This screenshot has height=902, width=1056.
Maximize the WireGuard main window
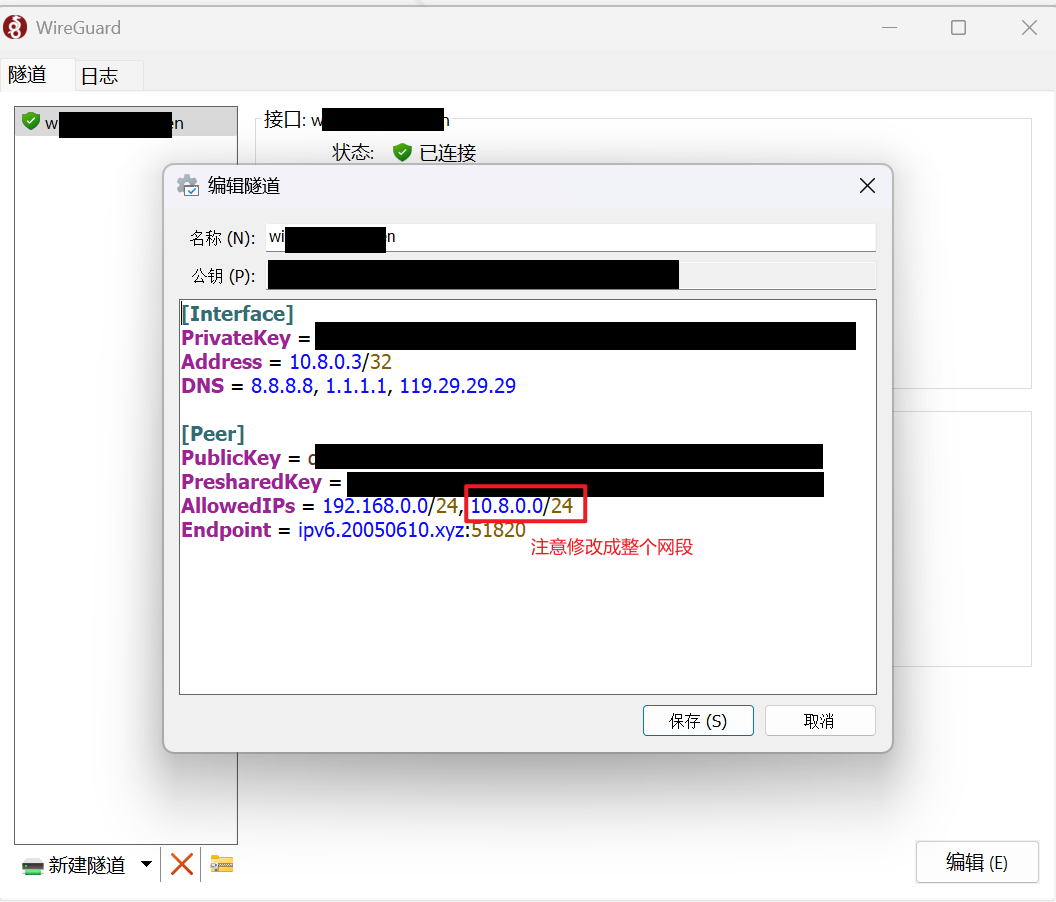pyautogui.click(x=958, y=28)
